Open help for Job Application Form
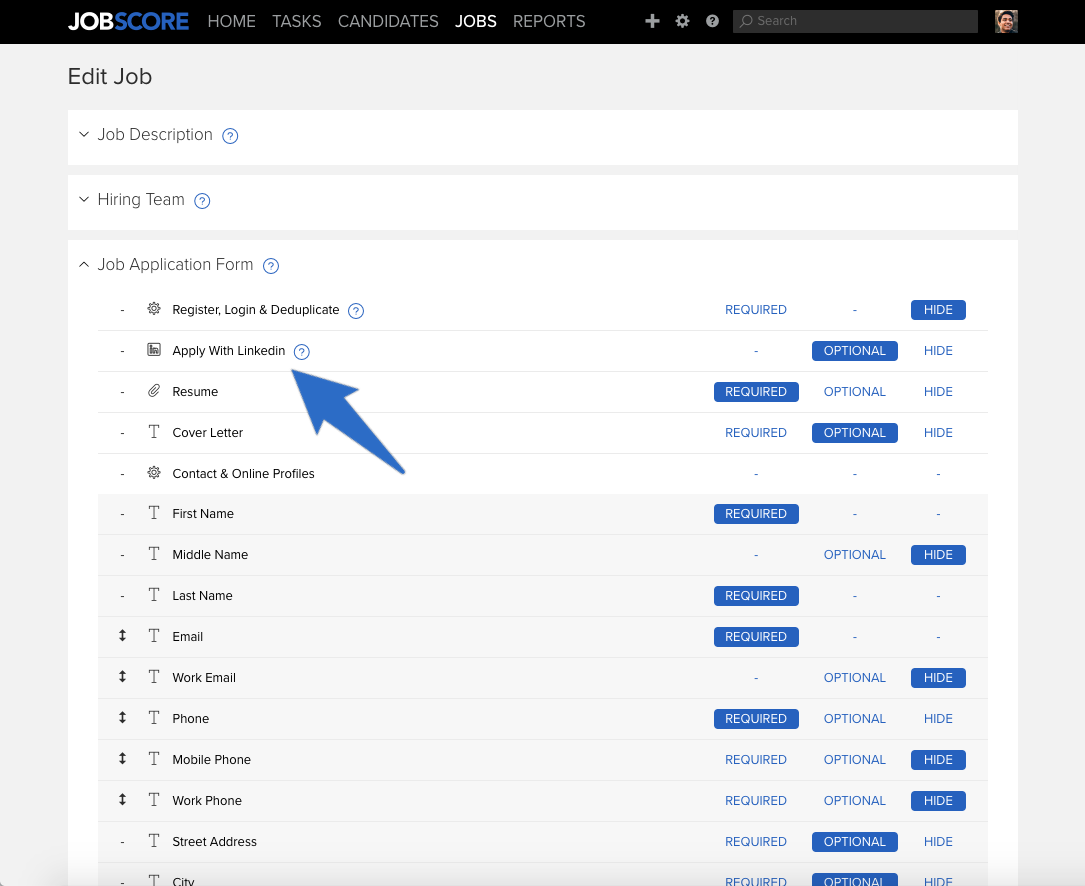The width and height of the screenshot is (1085, 886). (271, 266)
